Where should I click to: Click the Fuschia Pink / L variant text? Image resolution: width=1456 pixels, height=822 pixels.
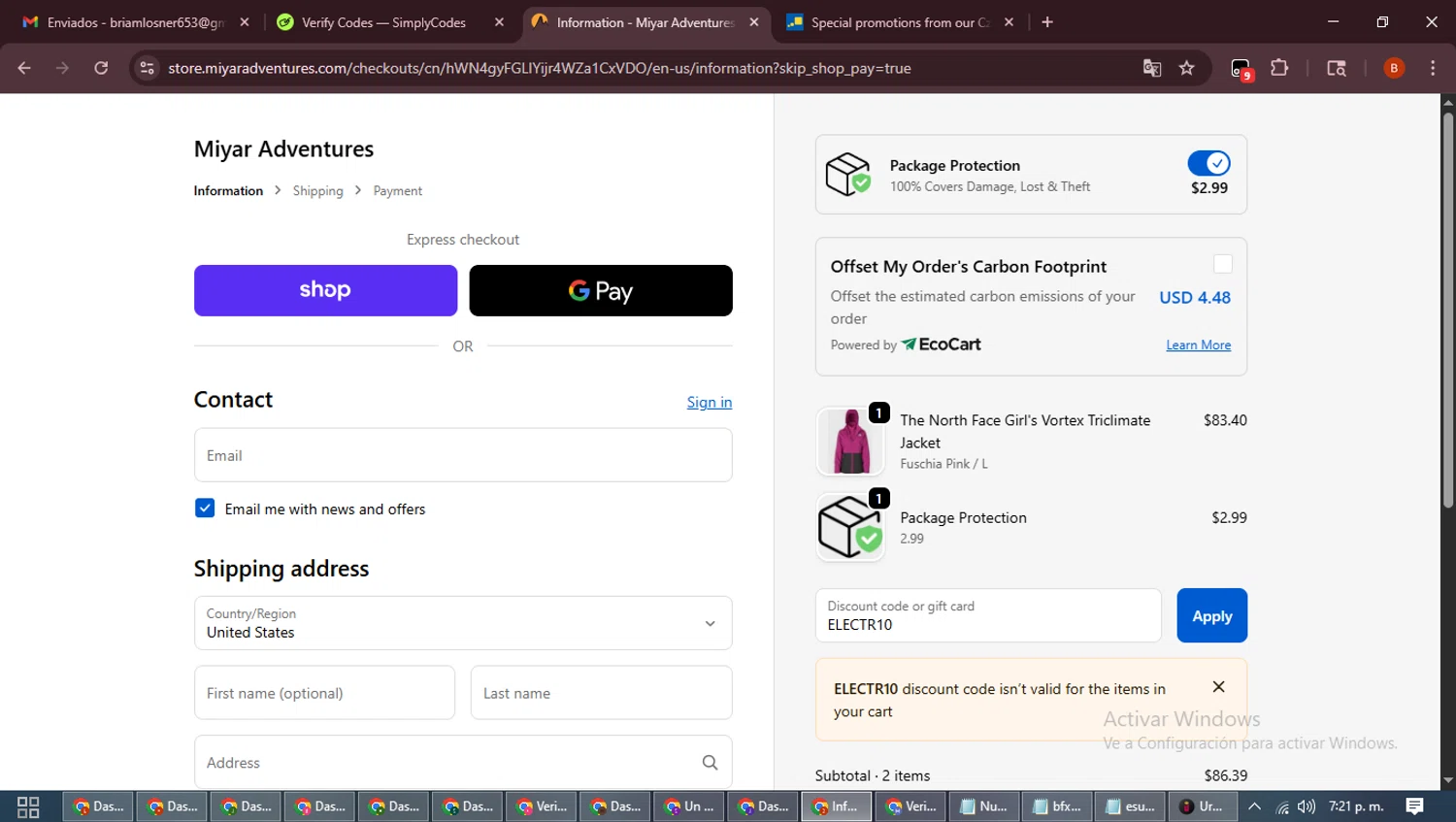[x=943, y=464]
